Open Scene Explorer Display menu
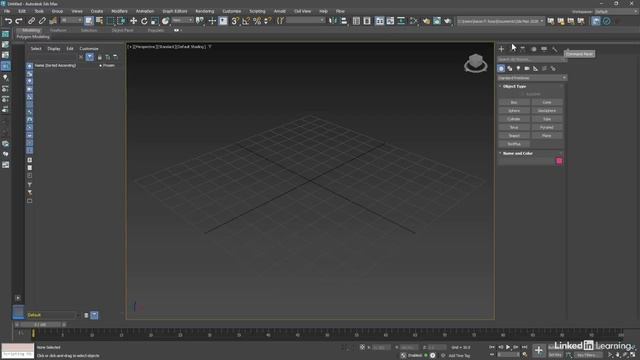640x360 pixels. 53,49
